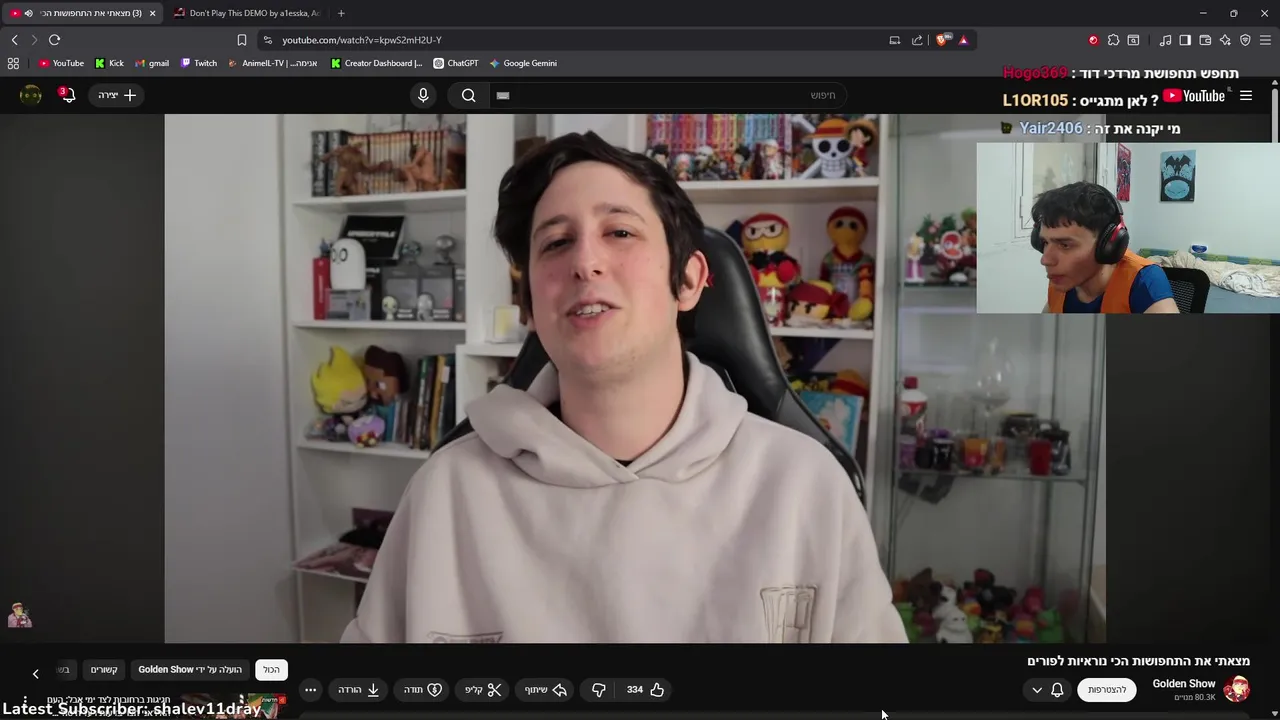
Task: Select the הכול filter chip
Action: 271,670
